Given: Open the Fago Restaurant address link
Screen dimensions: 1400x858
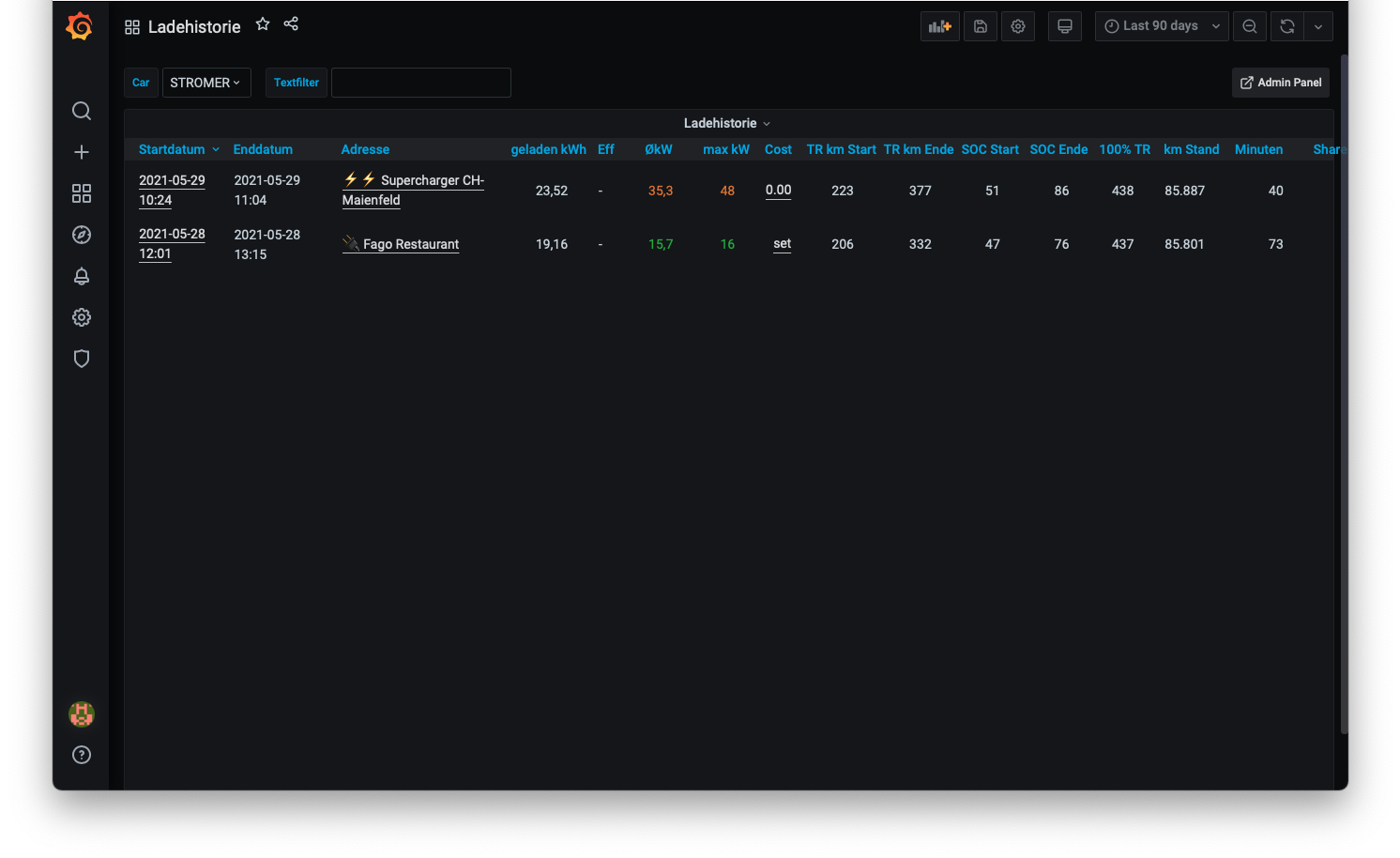Looking at the screenshot, I should point(410,244).
